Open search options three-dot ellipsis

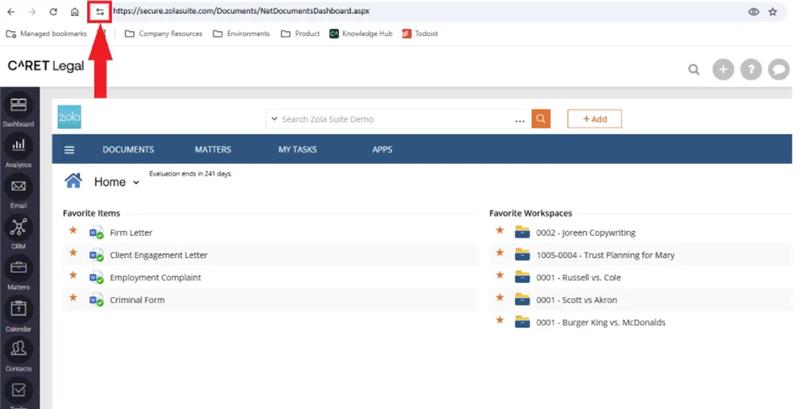519,121
